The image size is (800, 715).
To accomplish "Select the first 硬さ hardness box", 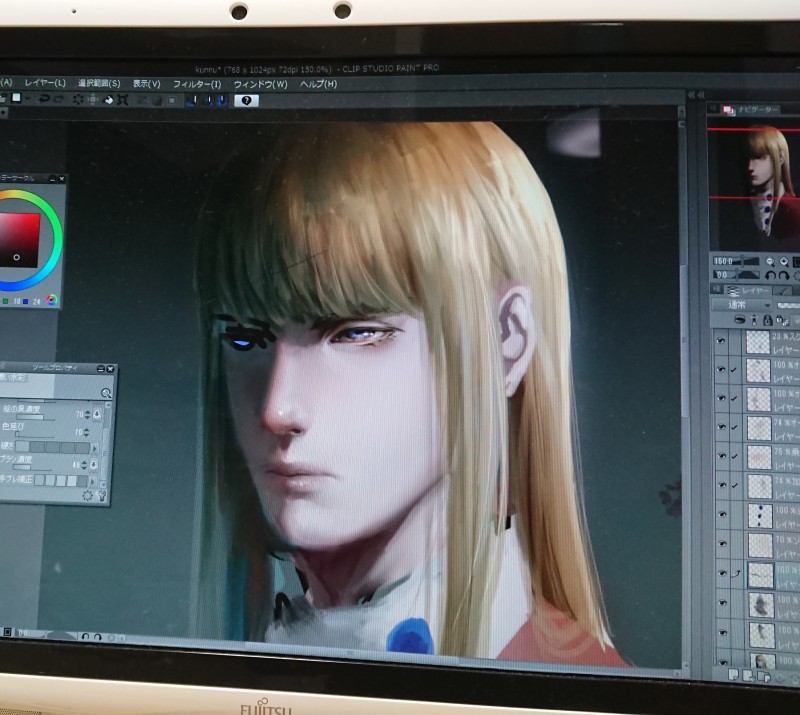I will [22, 447].
